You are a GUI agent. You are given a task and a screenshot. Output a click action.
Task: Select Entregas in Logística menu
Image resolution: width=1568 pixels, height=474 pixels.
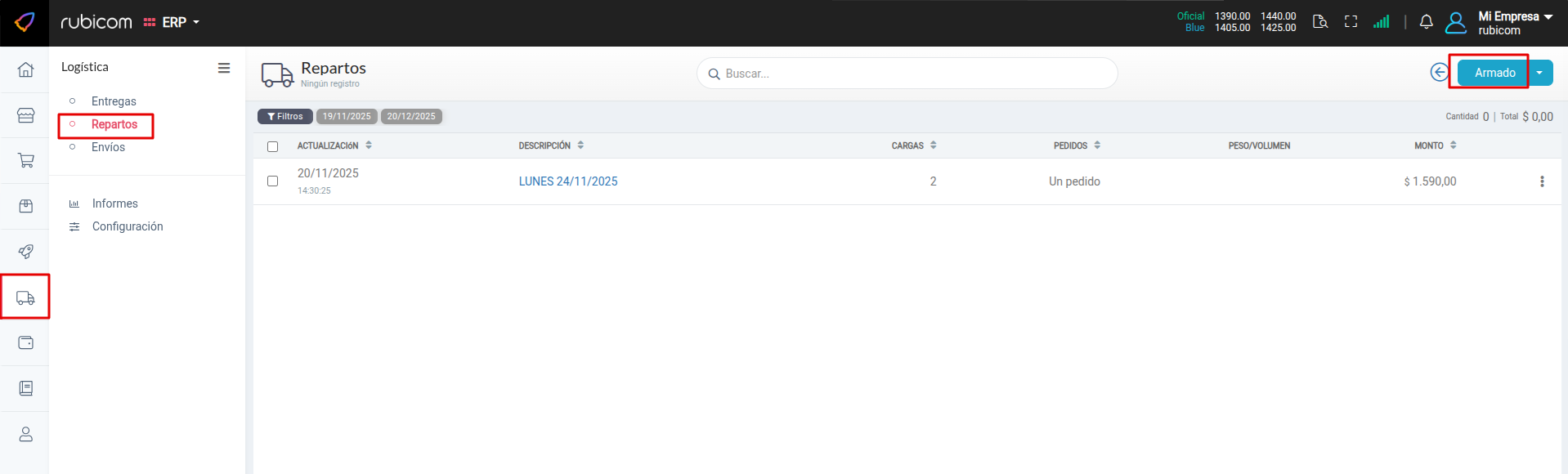(114, 101)
